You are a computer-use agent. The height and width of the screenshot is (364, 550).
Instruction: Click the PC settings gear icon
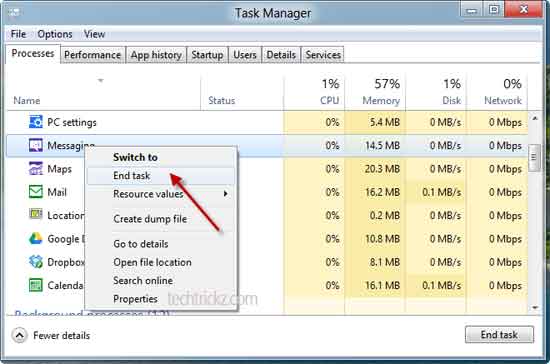click(35, 122)
